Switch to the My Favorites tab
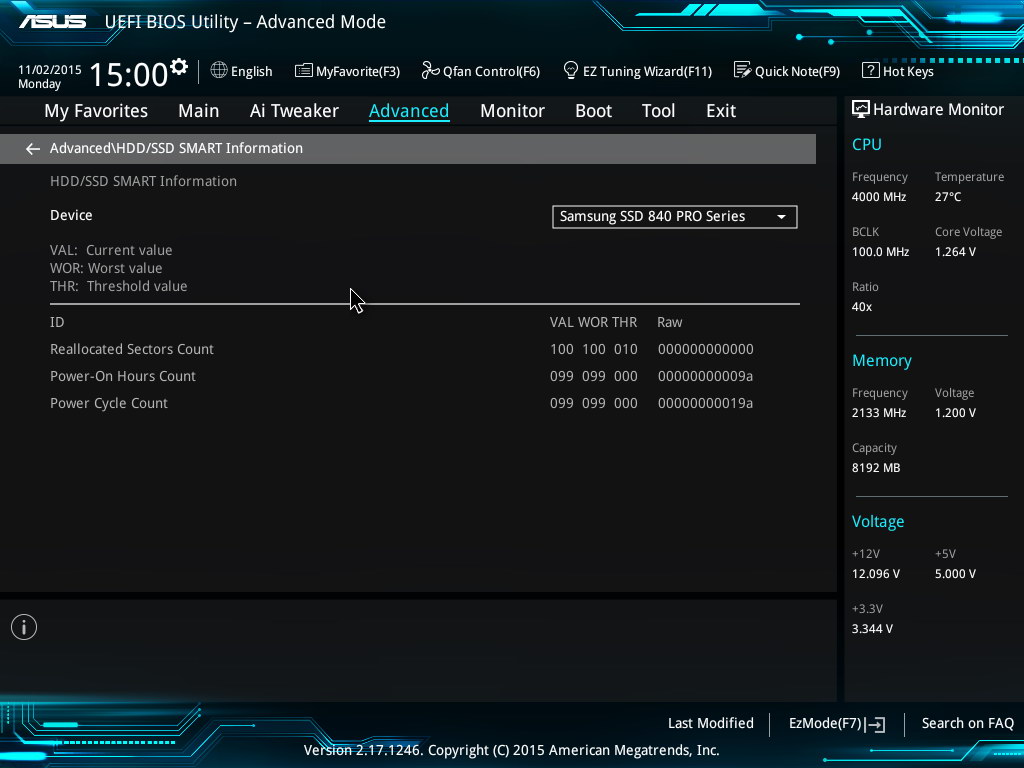Image resolution: width=1024 pixels, height=768 pixels. tap(96, 111)
